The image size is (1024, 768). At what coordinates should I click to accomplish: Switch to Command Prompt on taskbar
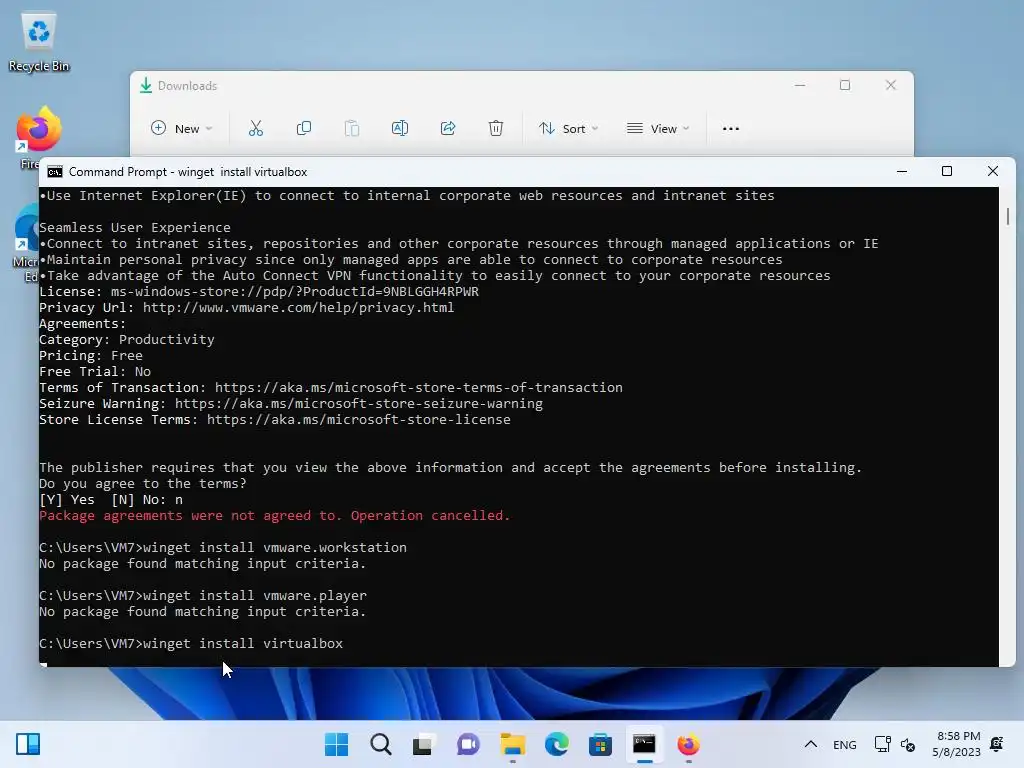coord(644,744)
